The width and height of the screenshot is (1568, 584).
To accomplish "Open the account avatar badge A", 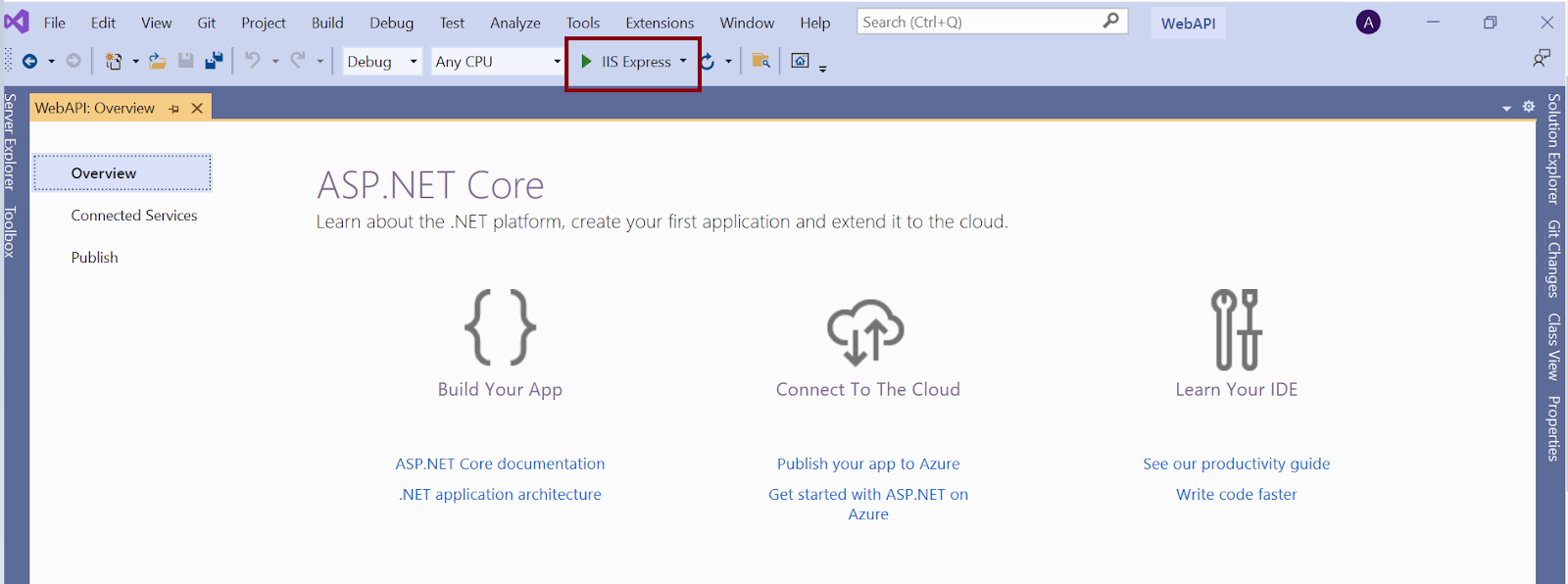I will click(x=1368, y=23).
